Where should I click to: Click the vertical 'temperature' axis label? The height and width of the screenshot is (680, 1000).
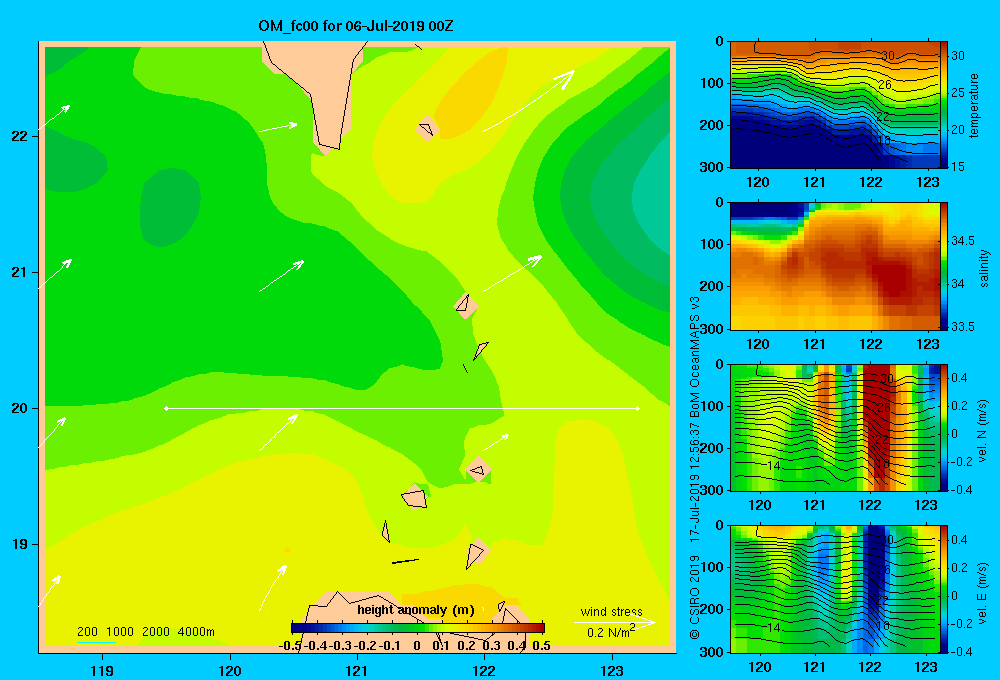click(974, 105)
